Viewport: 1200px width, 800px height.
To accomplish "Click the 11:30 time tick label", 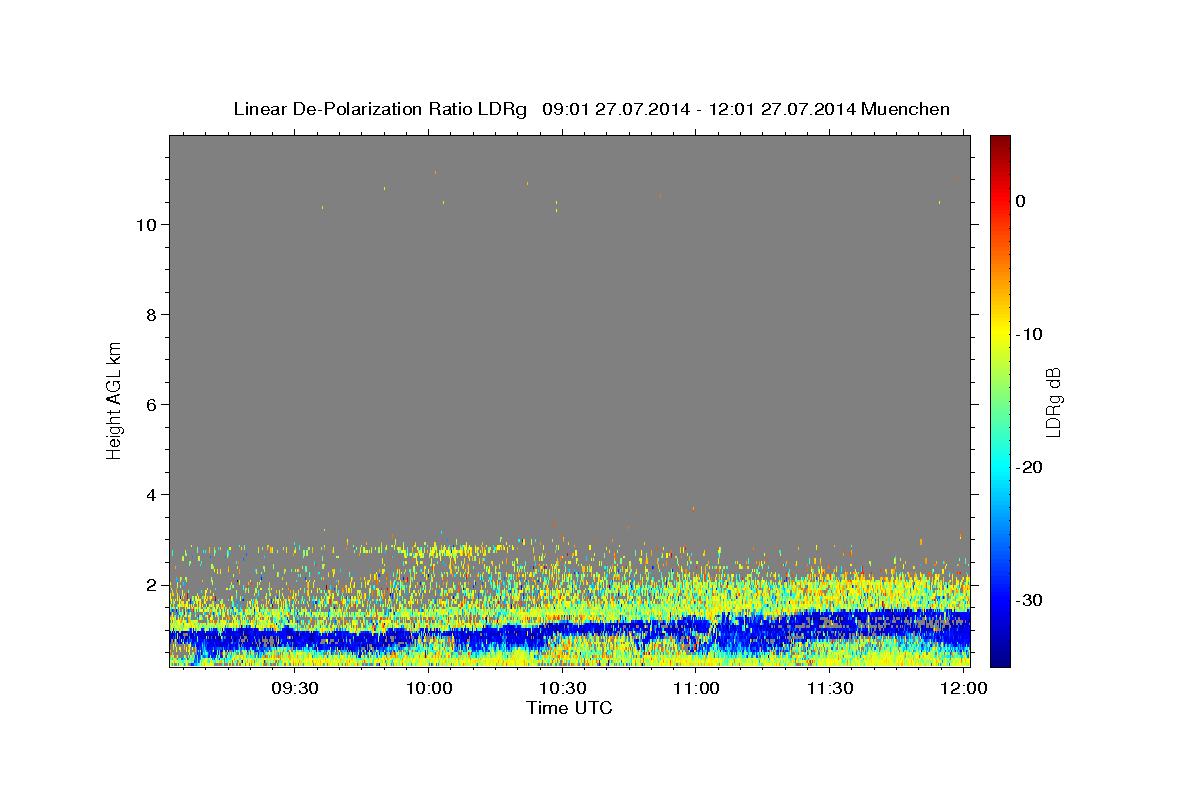I will [x=830, y=688].
